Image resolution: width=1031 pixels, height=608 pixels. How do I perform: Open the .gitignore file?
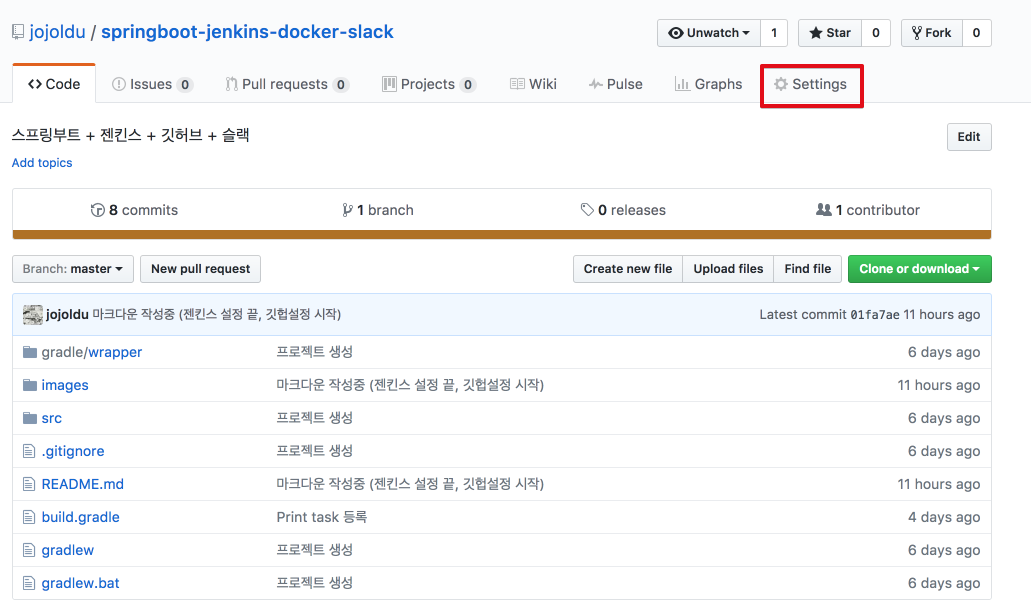[72, 451]
